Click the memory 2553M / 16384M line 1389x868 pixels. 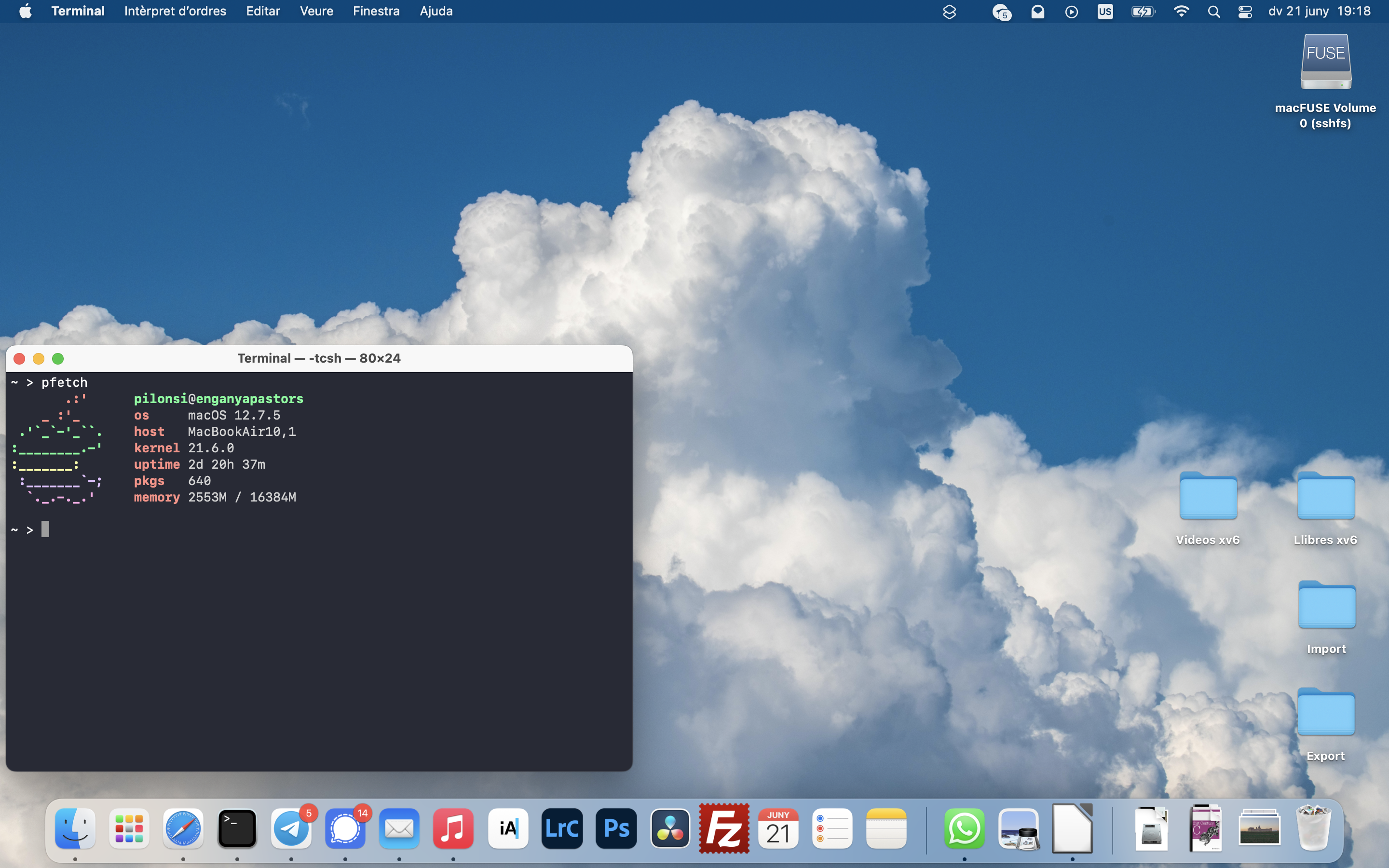pos(215,497)
